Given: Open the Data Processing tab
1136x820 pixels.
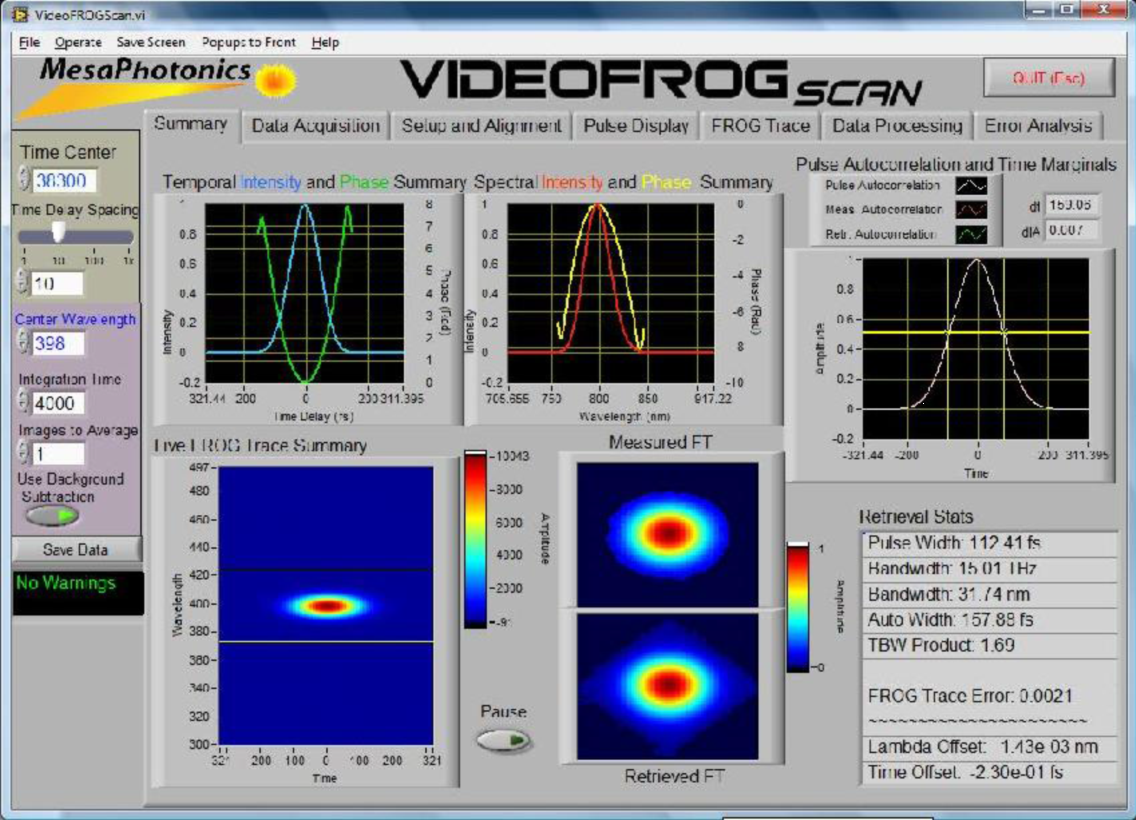Looking at the screenshot, I should [897, 126].
